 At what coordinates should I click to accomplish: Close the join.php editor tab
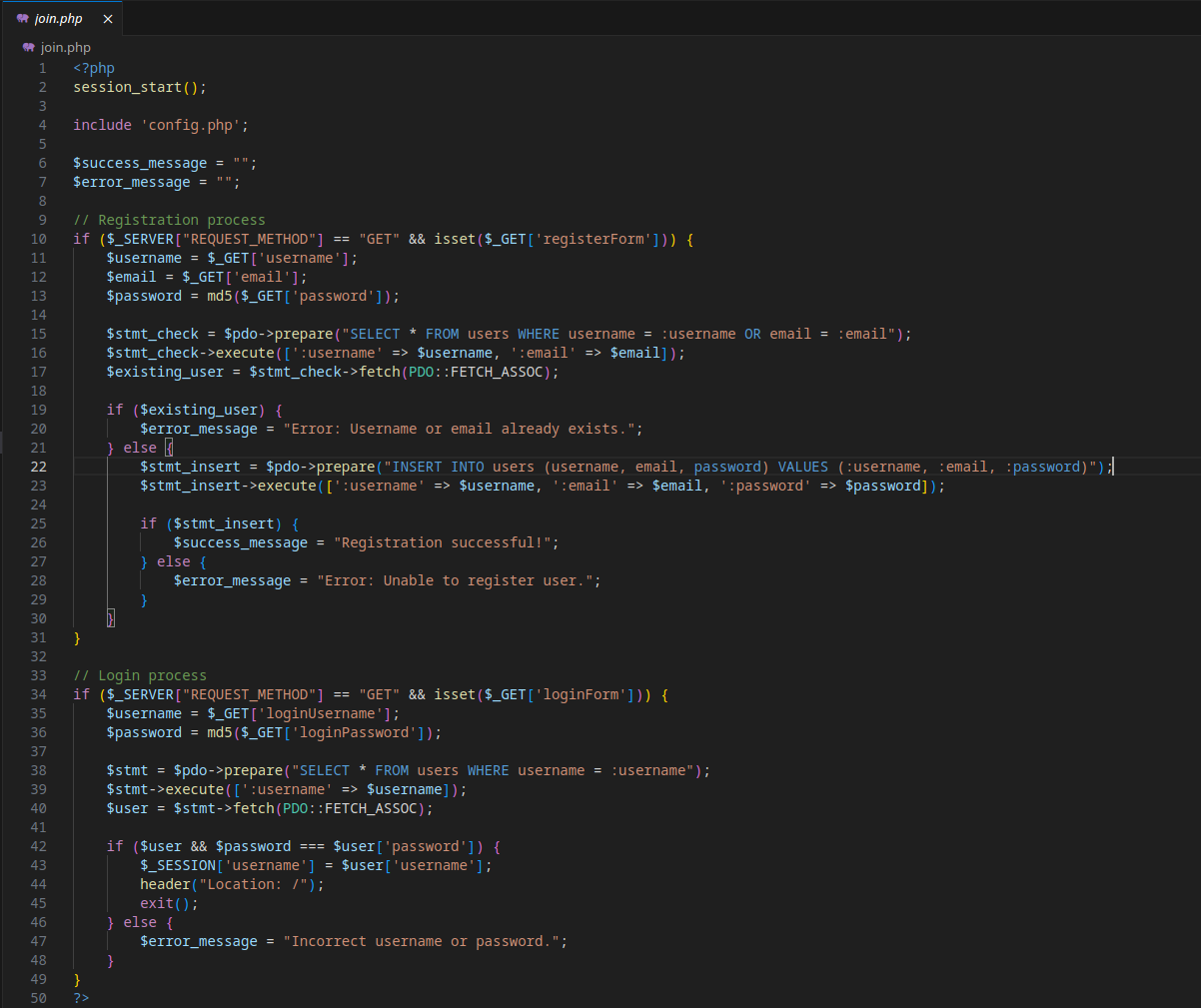click(108, 19)
